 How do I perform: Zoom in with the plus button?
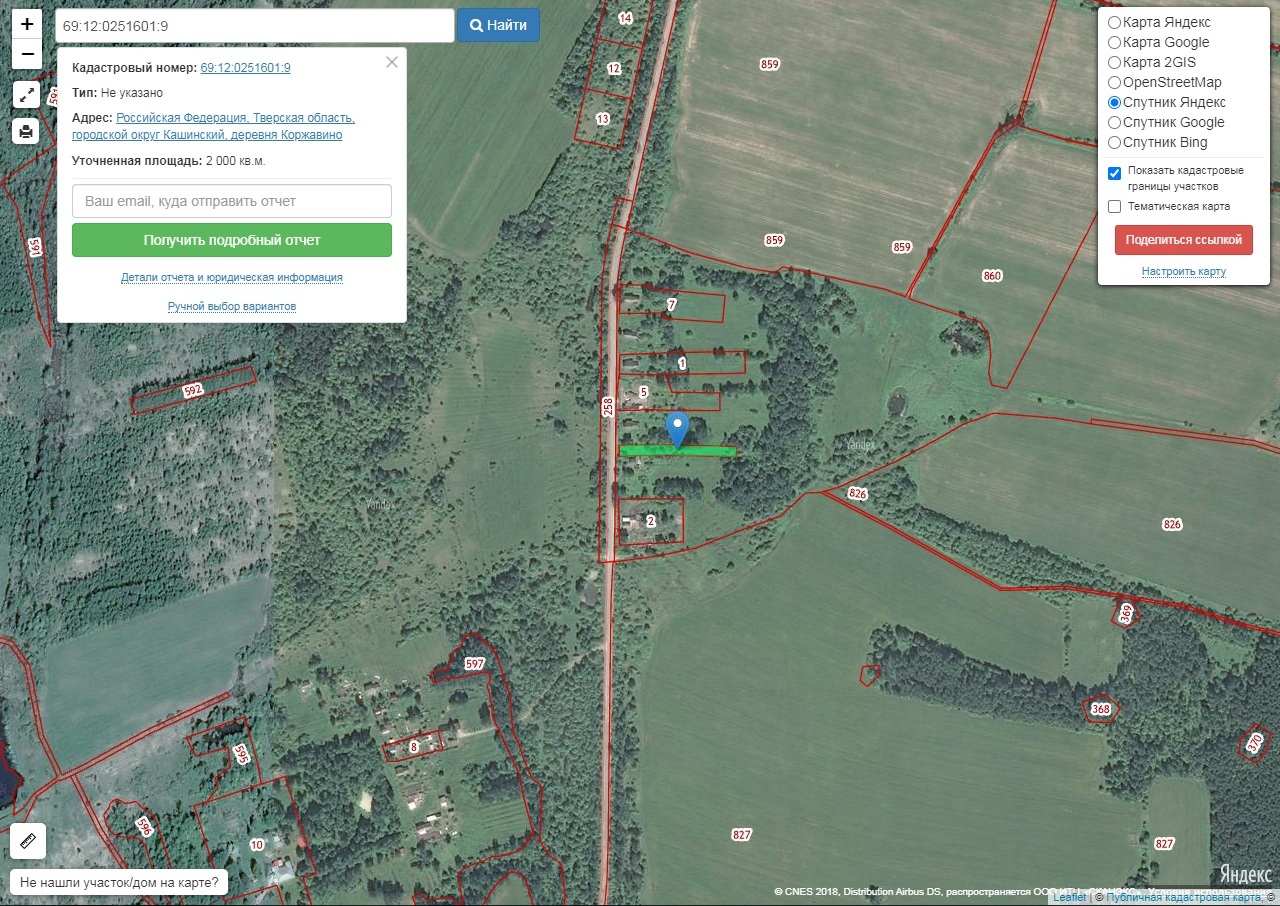tap(27, 24)
